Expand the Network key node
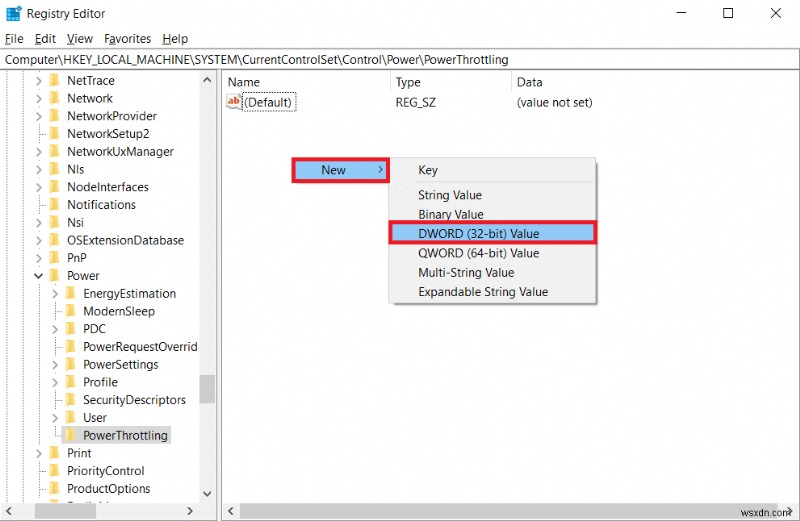Viewport: 800px width, 521px height. pyautogui.click(x=39, y=99)
